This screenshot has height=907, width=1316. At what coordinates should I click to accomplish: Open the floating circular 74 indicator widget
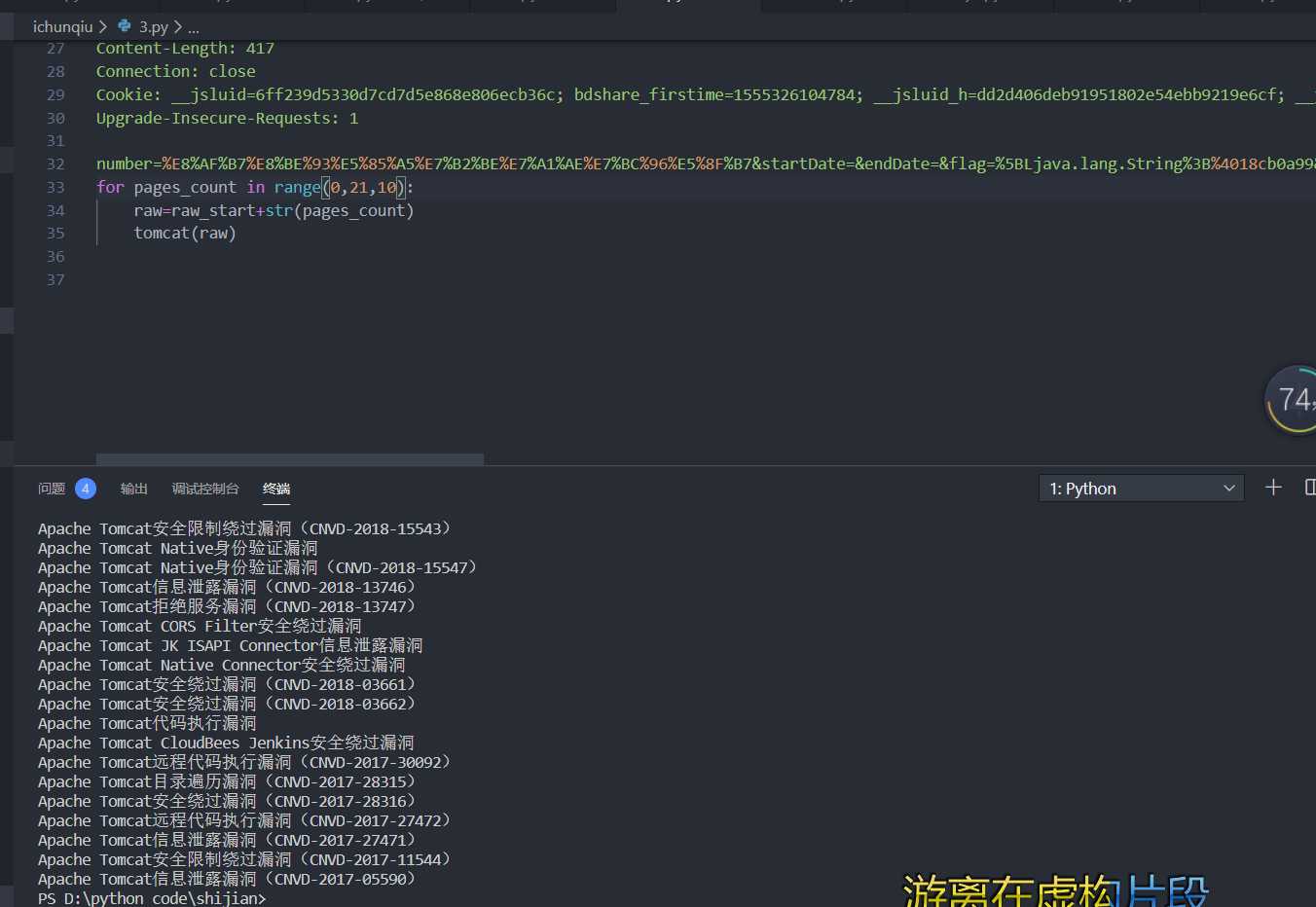point(1292,400)
